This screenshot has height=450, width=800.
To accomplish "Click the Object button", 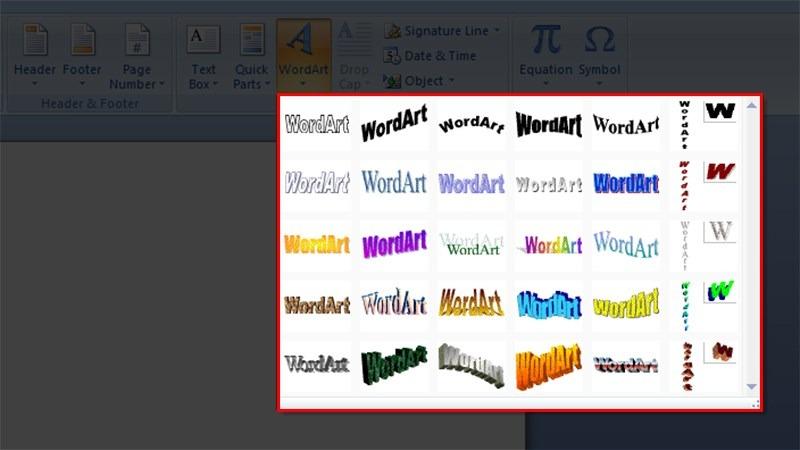I will tap(414, 81).
